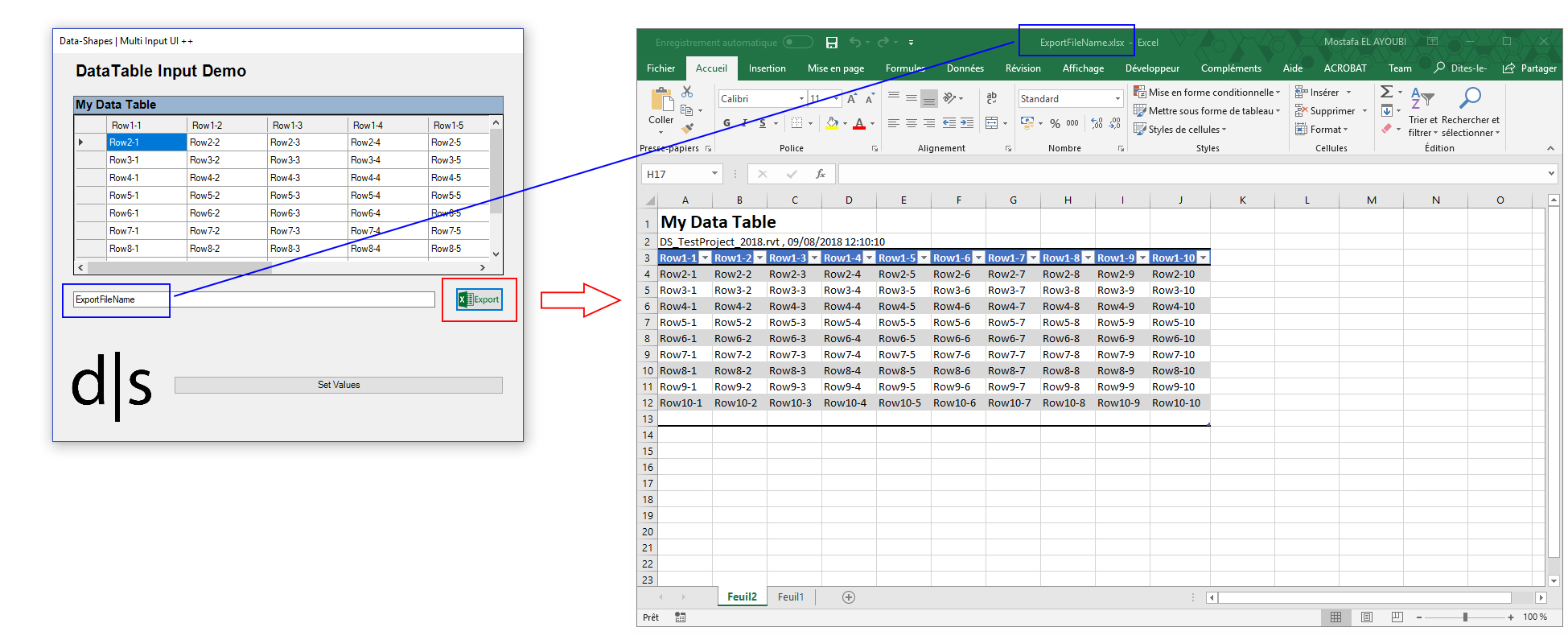Open the Row1-1 column filter dropdown
The image size is (1568, 644).
click(705, 258)
